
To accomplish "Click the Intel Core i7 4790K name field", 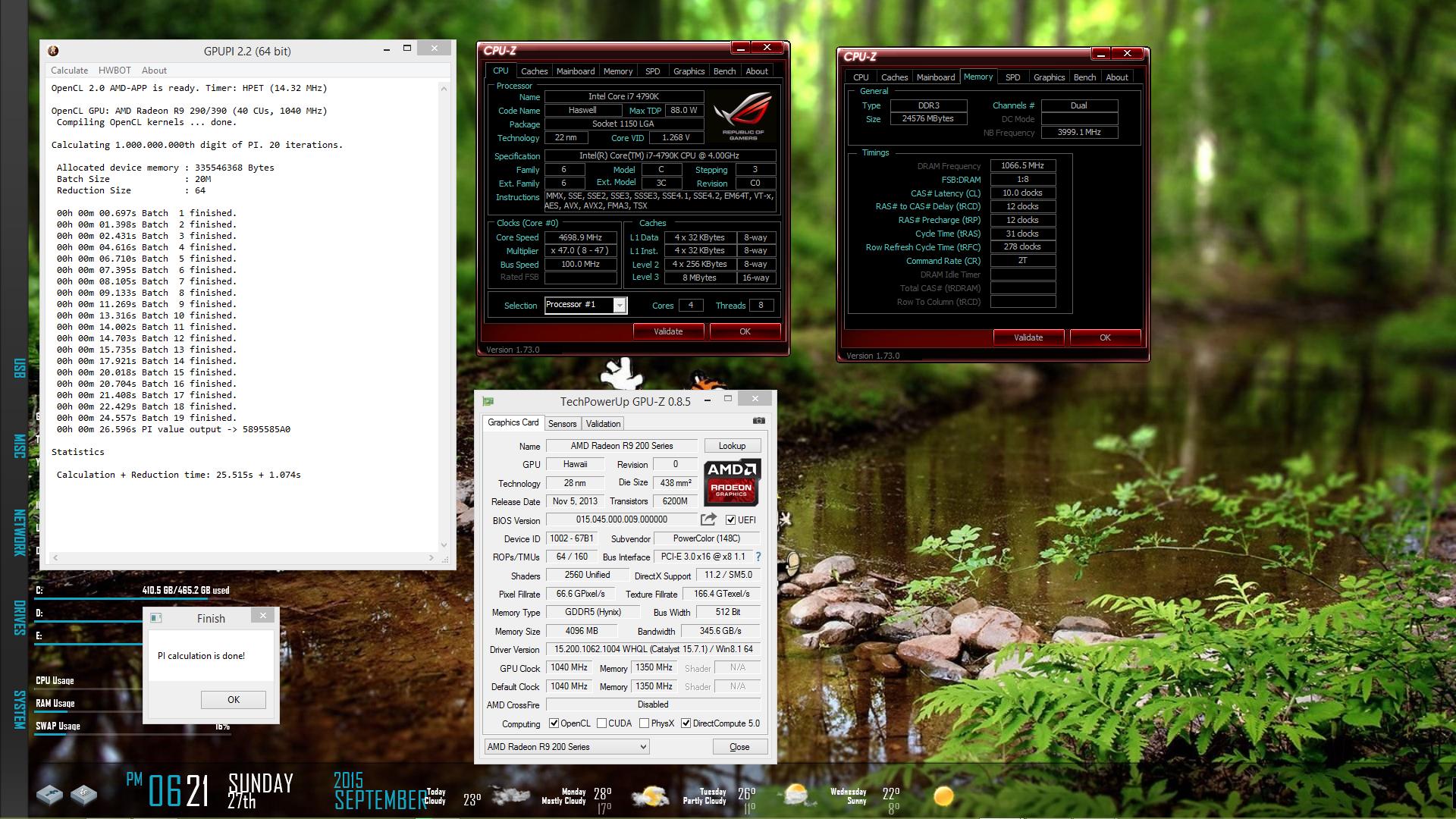I will (x=624, y=96).
